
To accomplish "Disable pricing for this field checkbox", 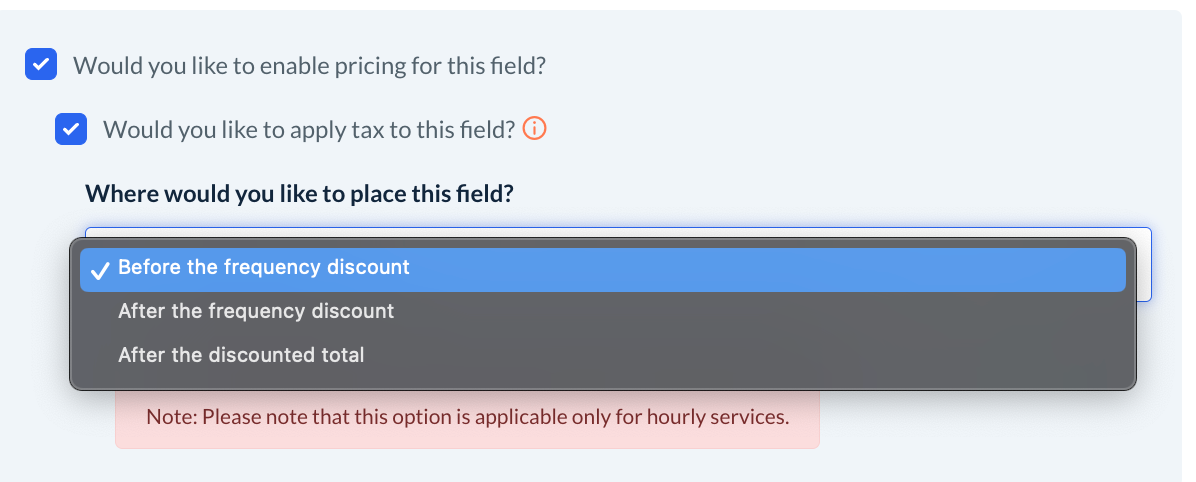I will point(41,66).
